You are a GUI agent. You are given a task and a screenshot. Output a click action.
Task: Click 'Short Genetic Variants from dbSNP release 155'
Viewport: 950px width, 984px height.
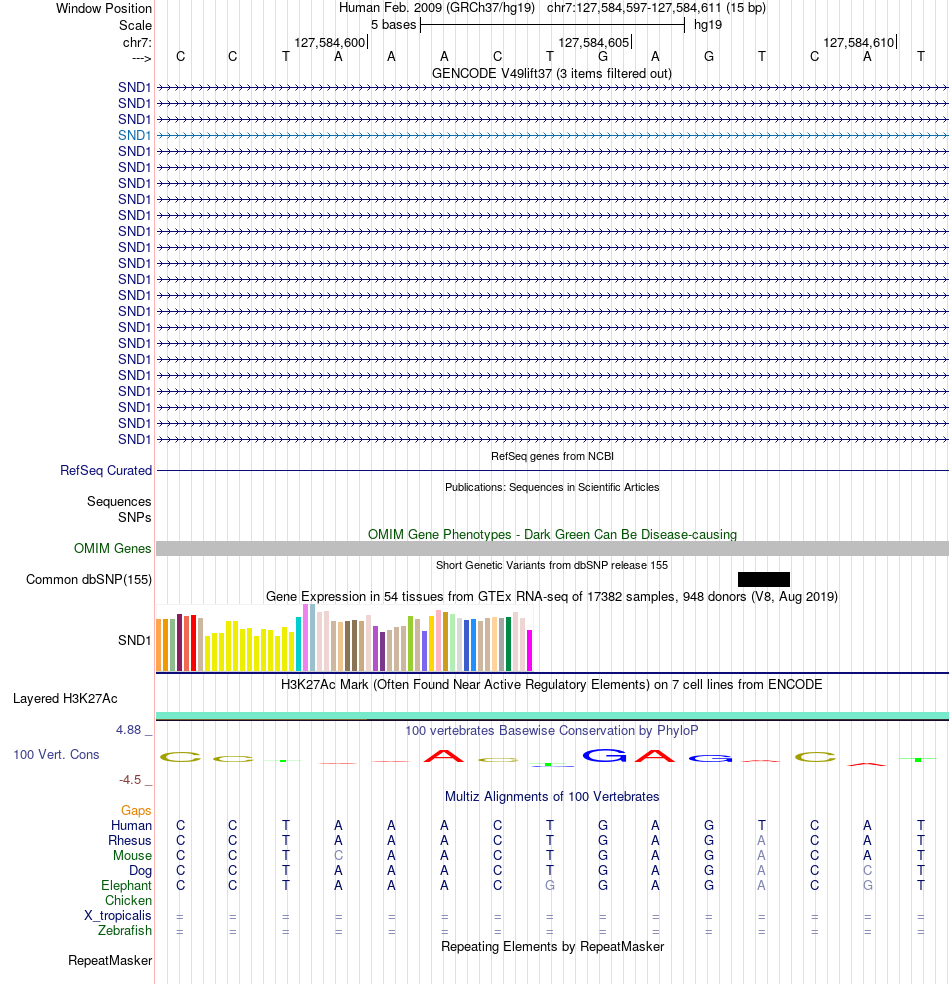click(x=552, y=565)
